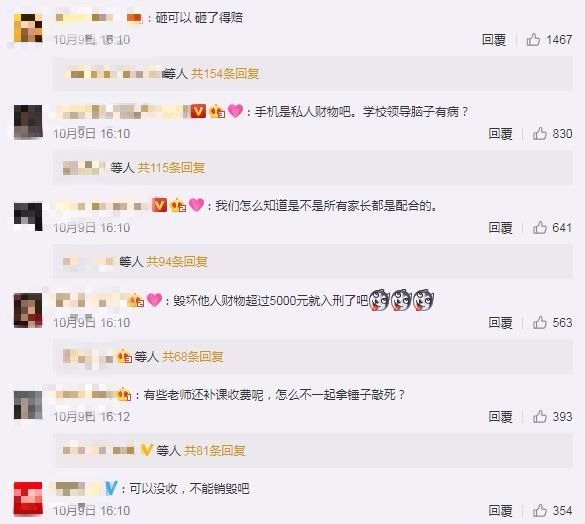Reply to the 可以没收 不能销毁 comment
The width and height of the screenshot is (585, 524).
point(500,510)
